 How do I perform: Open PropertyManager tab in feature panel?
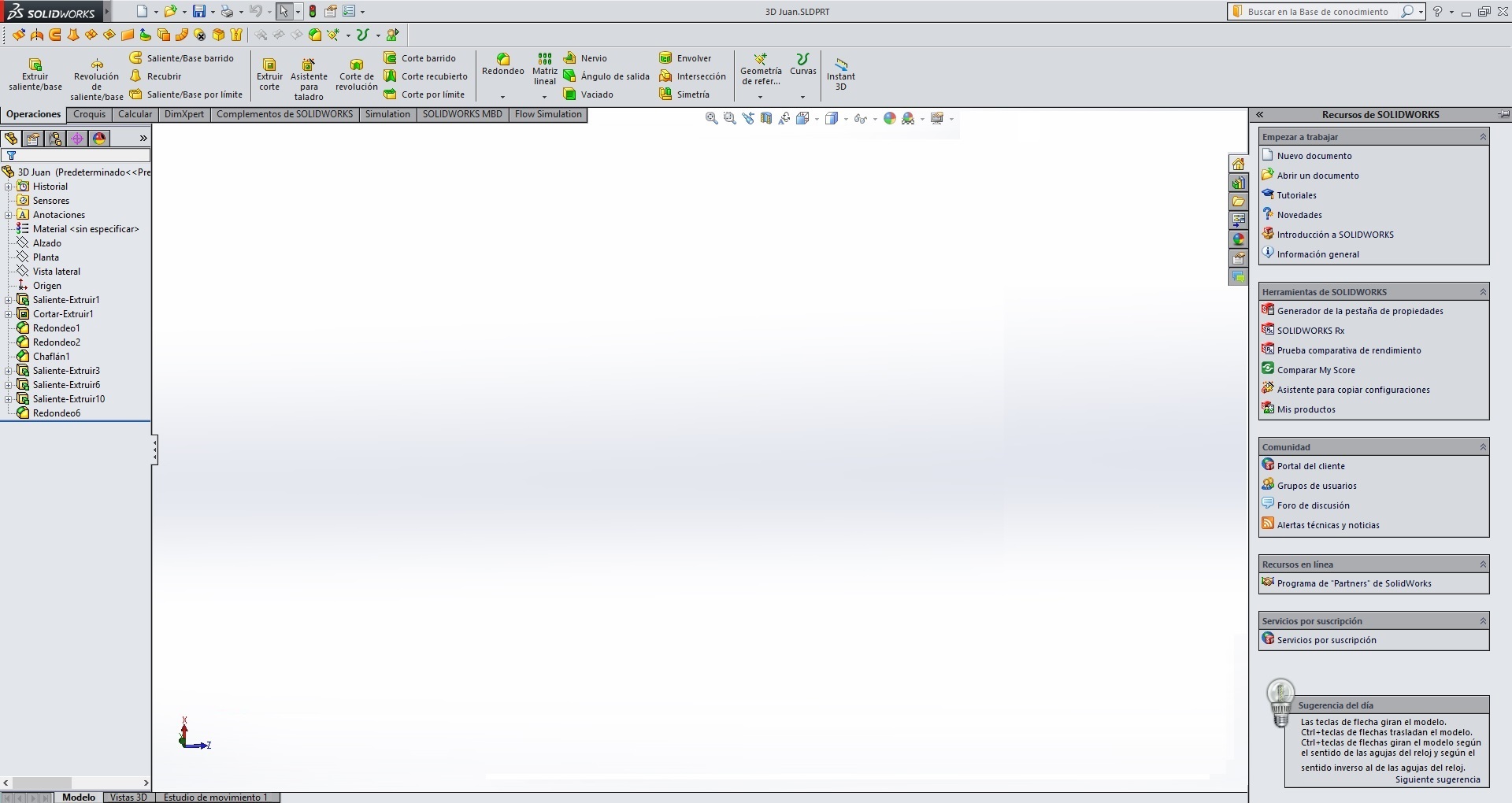(32, 139)
